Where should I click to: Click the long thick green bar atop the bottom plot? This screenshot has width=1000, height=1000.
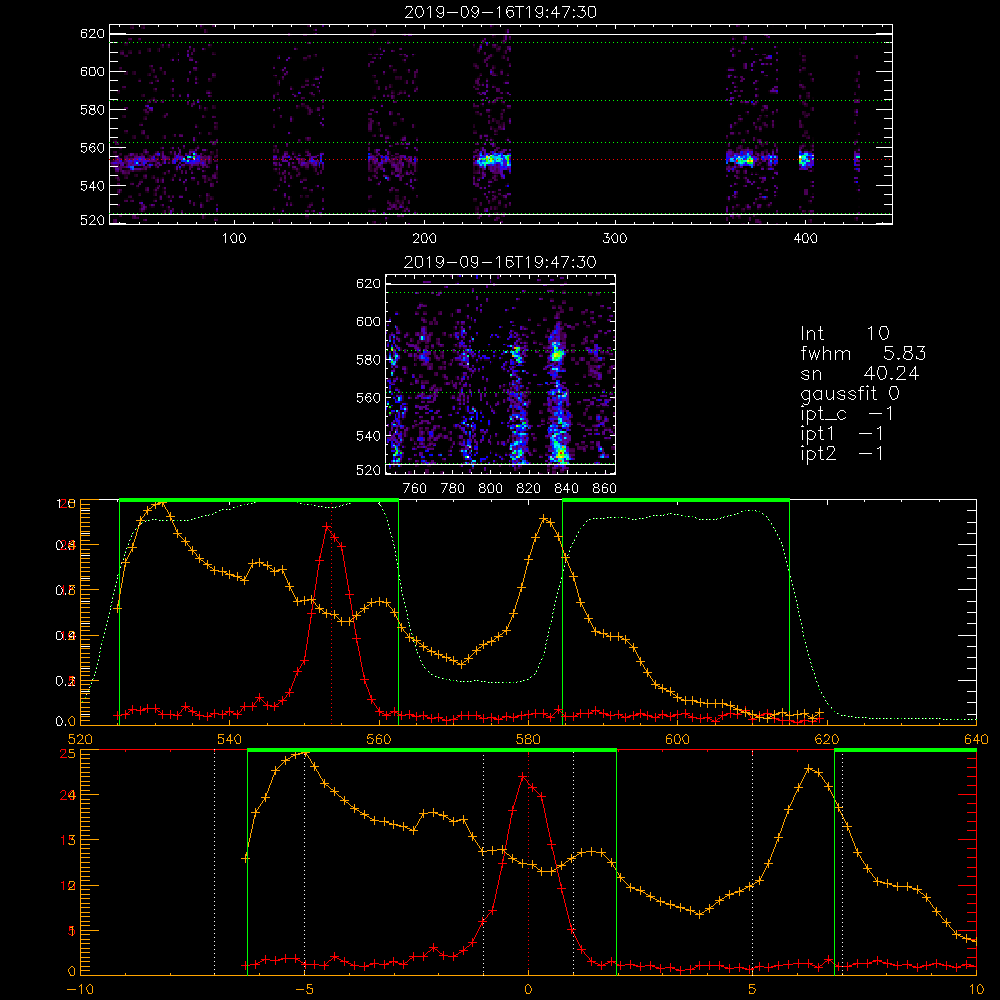point(432,750)
